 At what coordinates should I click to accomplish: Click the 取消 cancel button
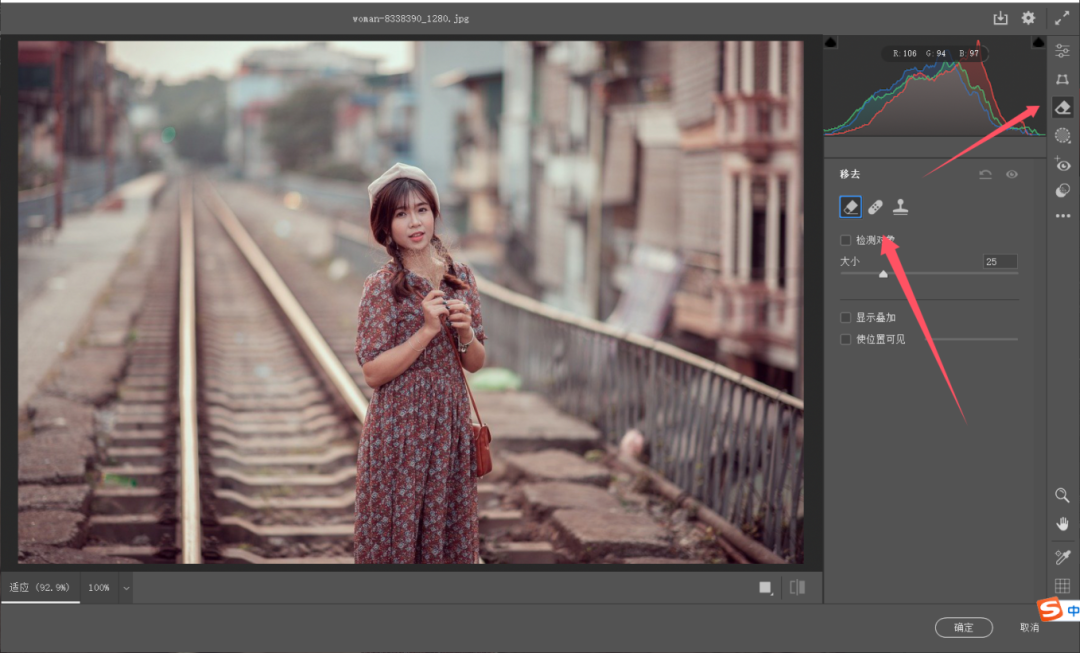pos(1031,628)
